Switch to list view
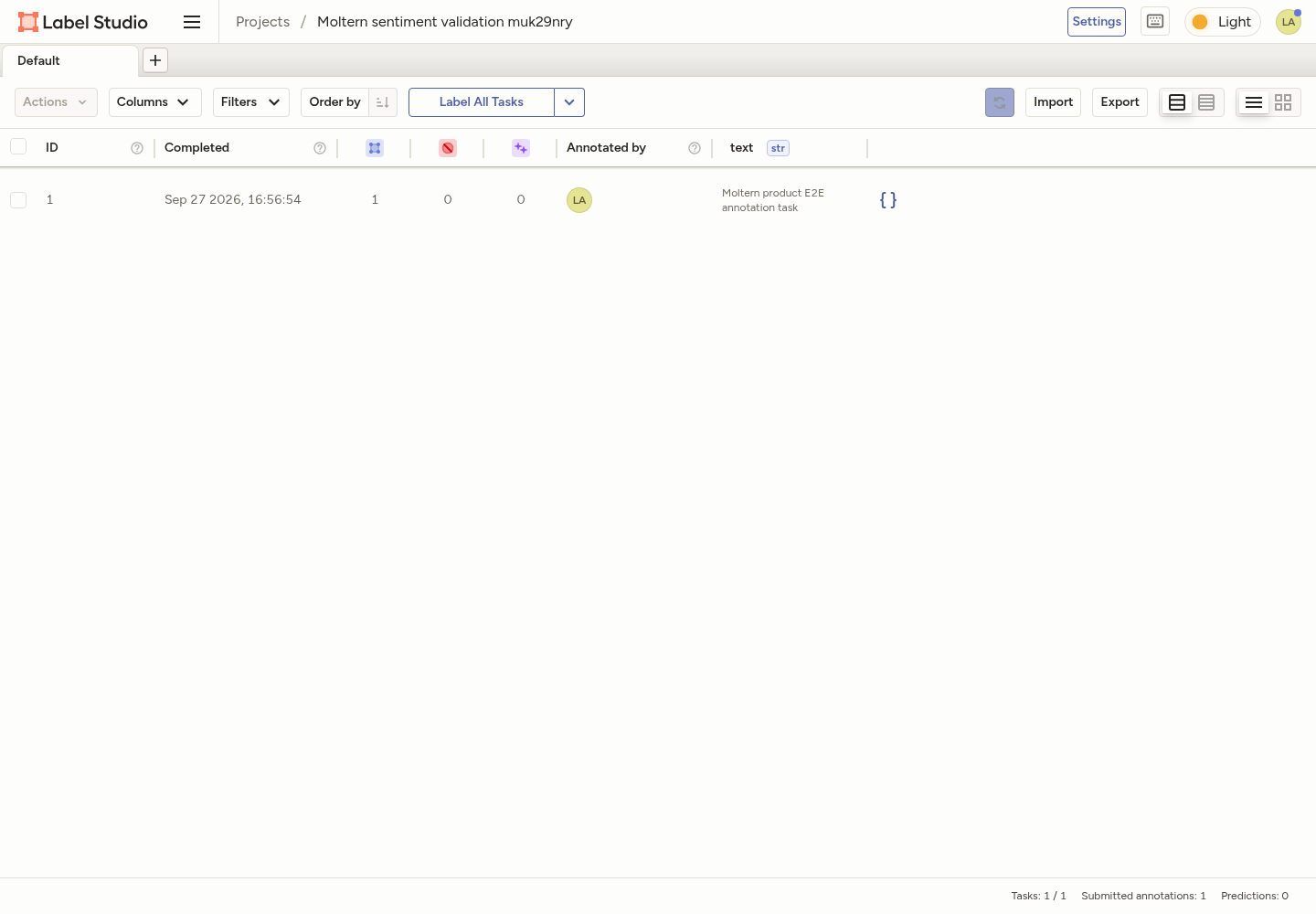Screen dimensions: 1316x914 [x=1254, y=102]
